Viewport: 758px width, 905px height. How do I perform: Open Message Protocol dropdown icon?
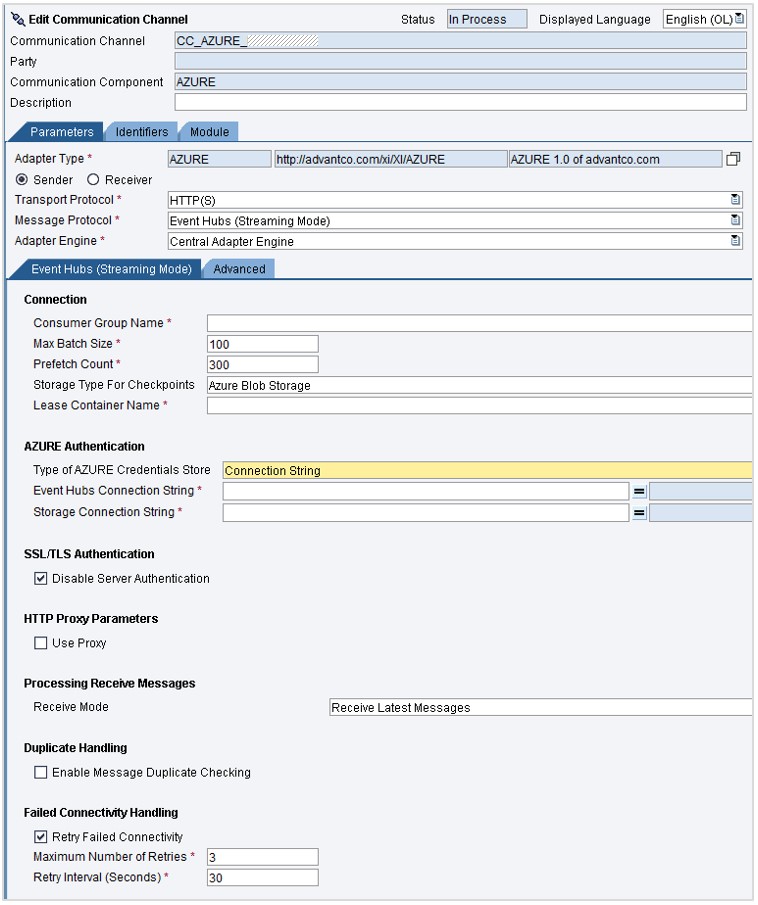735,220
